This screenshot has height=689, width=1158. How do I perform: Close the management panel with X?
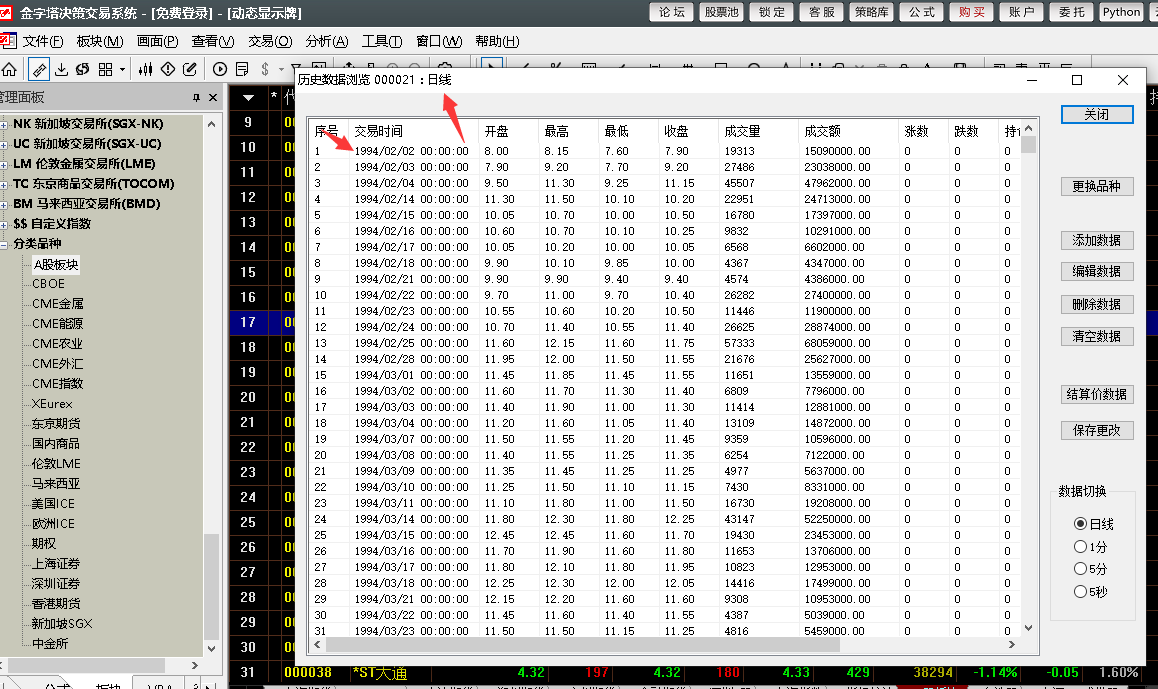point(213,97)
